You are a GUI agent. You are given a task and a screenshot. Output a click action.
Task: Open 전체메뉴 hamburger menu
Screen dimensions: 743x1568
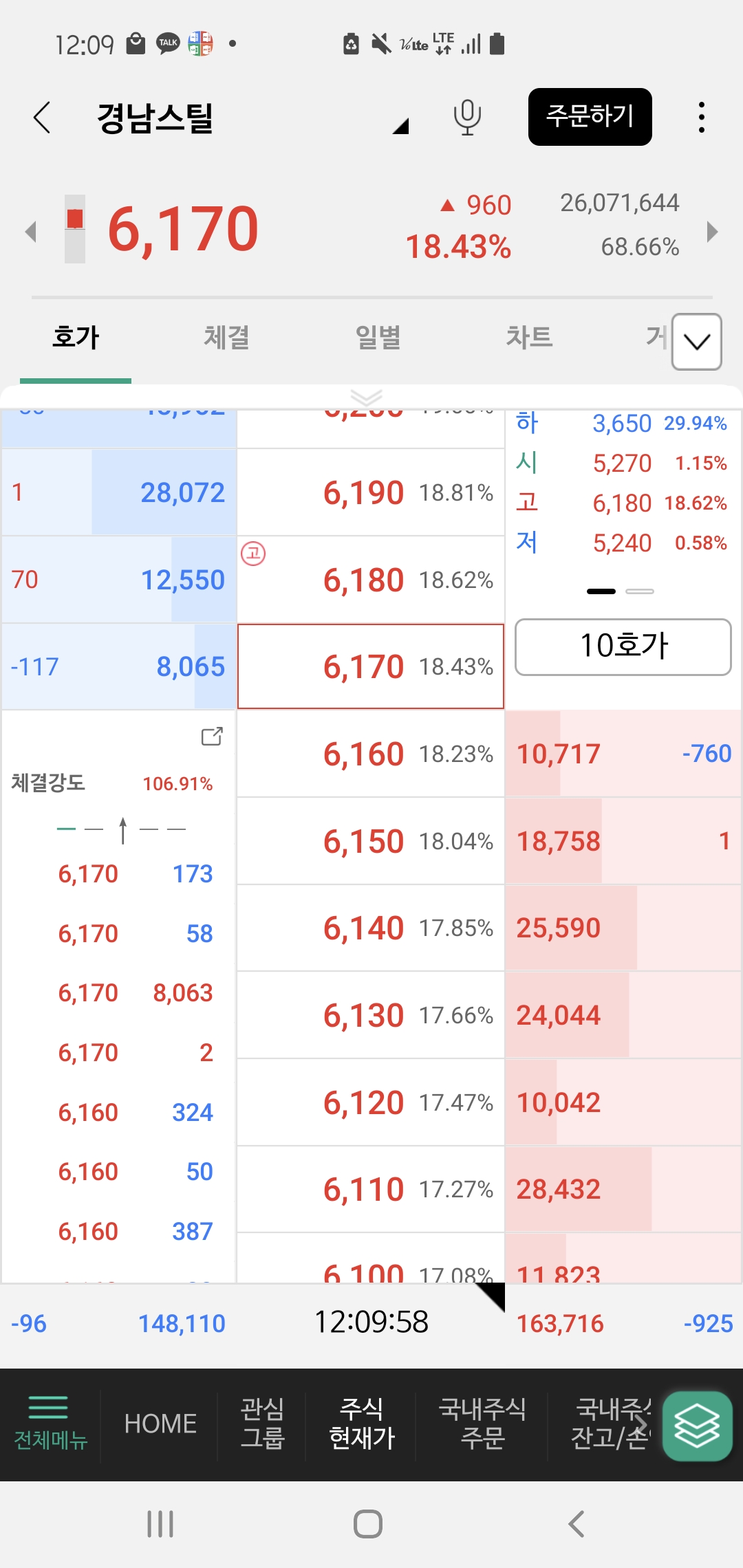coord(50,1423)
